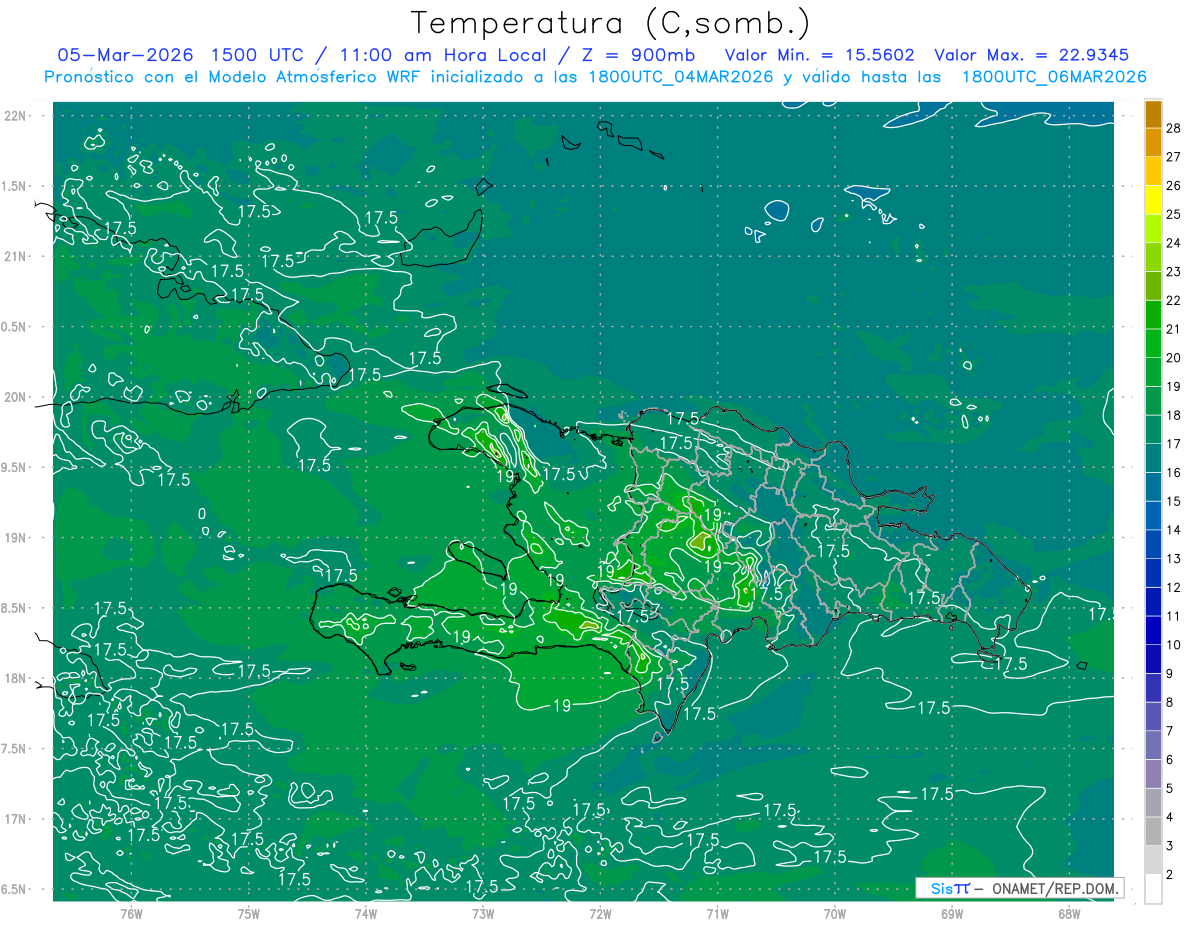Pick the yellow legend swatch between 25 and 26

(x=1153, y=199)
